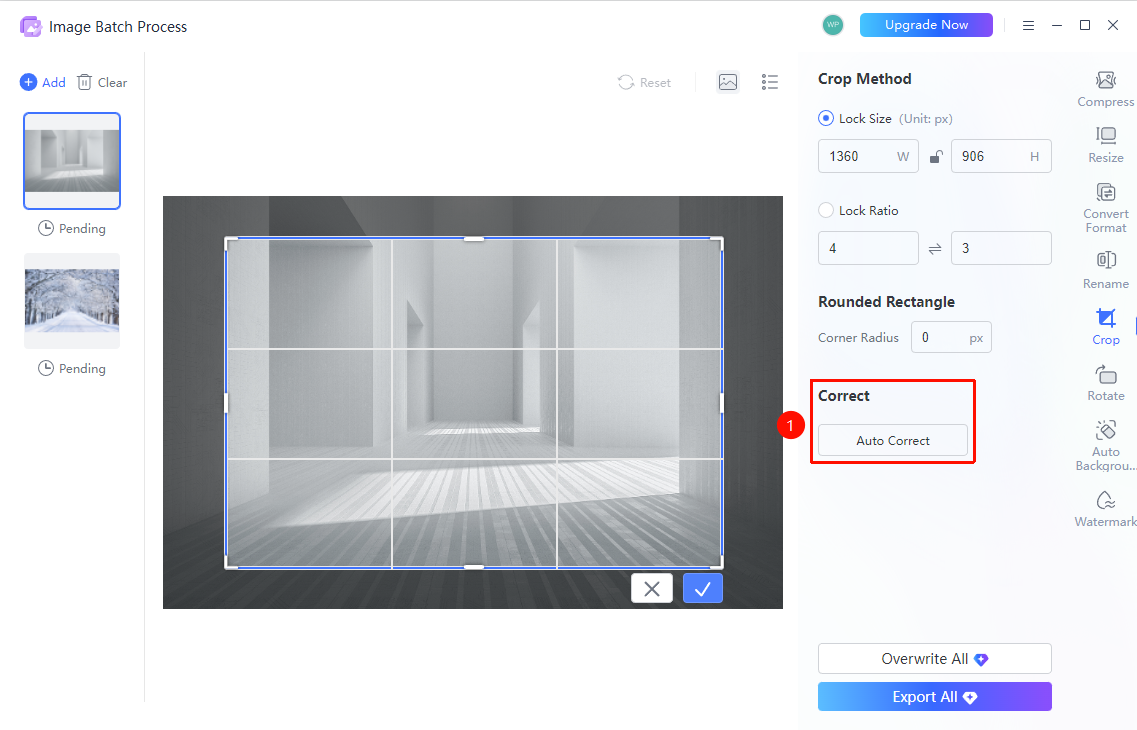This screenshot has height=730, width=1137.
Task: Select the gray corridor image thumbnail
Action: pyautogui.click(x=72, y=161)
